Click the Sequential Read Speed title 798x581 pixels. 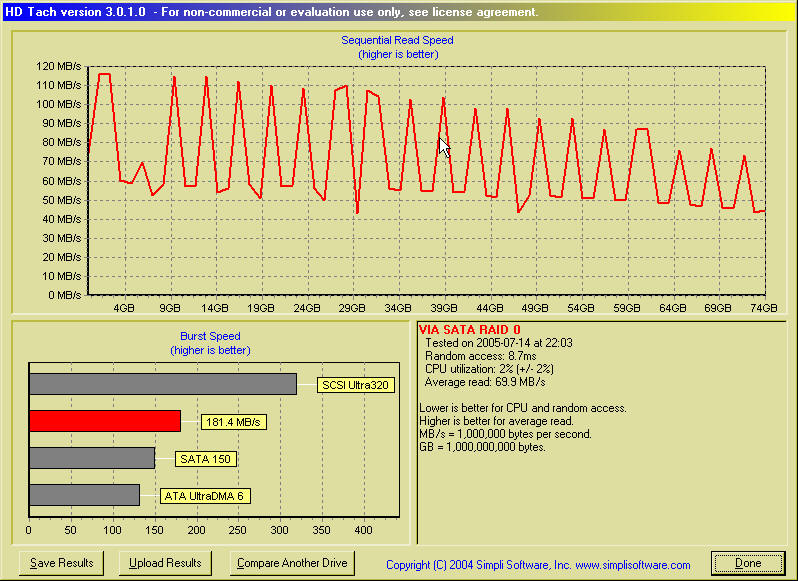pos(397,40)
